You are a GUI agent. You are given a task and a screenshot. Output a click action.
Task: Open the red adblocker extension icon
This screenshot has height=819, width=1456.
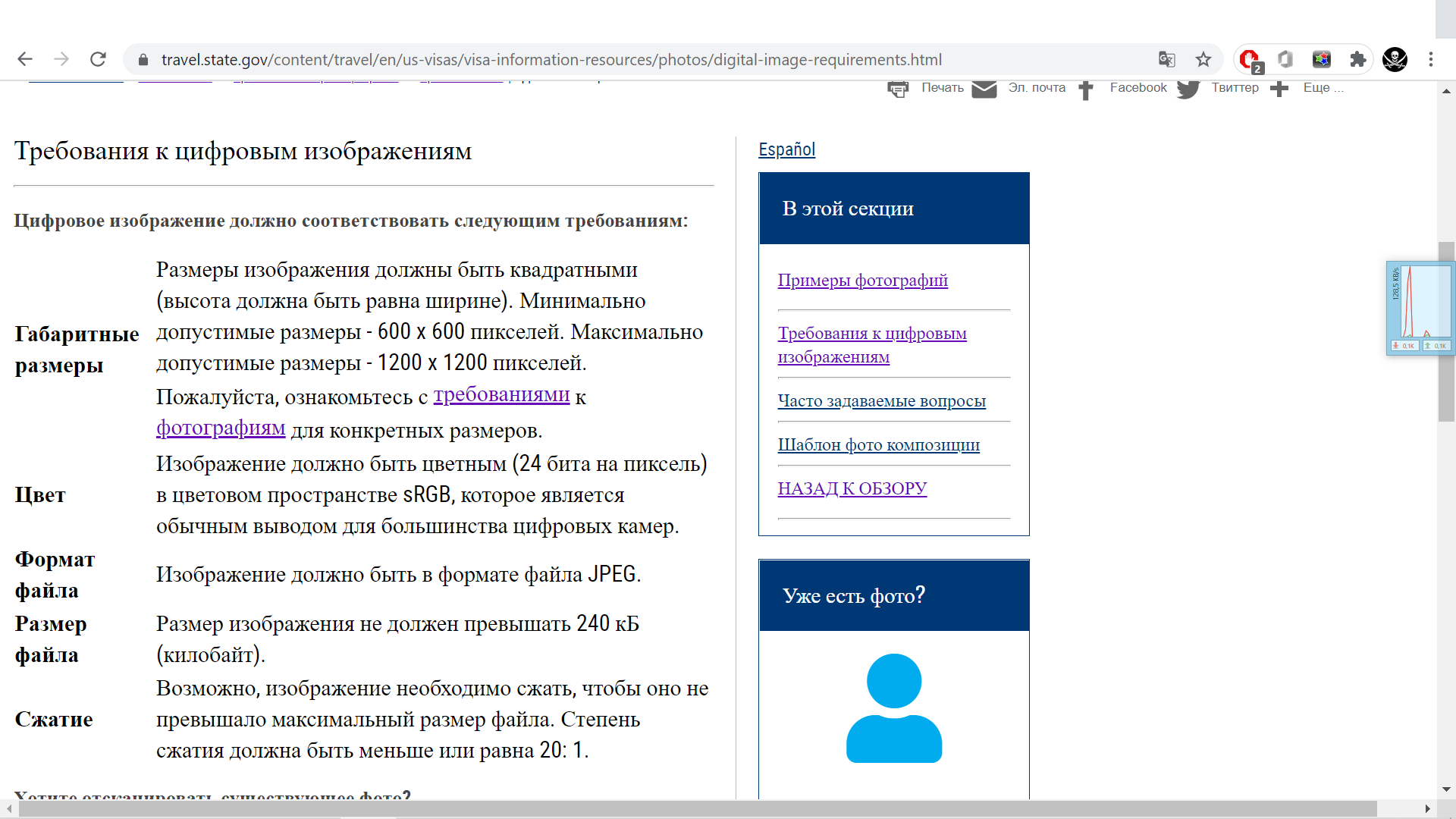(x=1249, y=59)
